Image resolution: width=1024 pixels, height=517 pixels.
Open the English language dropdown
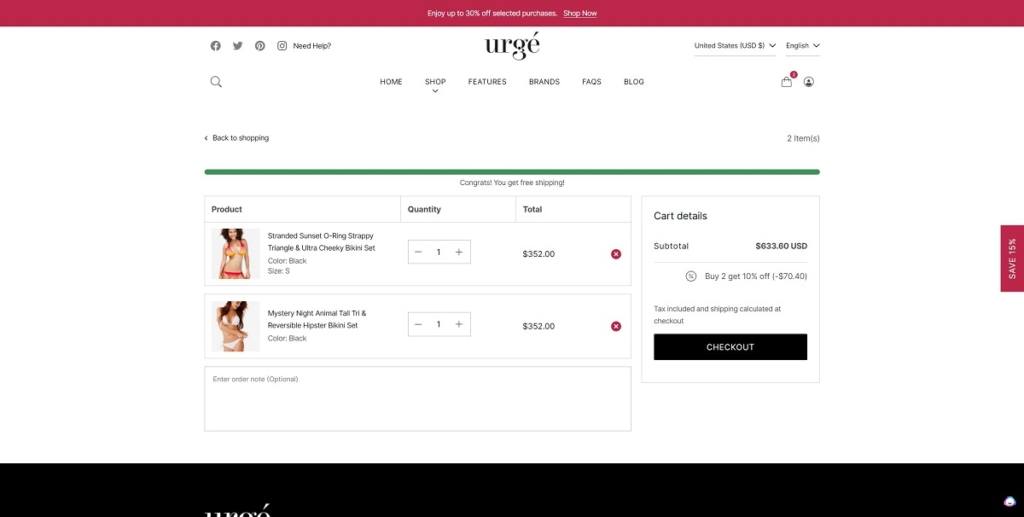click(x=802, y=46)
